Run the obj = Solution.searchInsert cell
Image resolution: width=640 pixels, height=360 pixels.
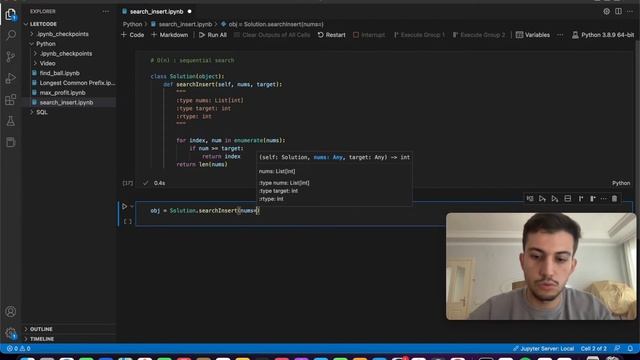pos(124,207)
